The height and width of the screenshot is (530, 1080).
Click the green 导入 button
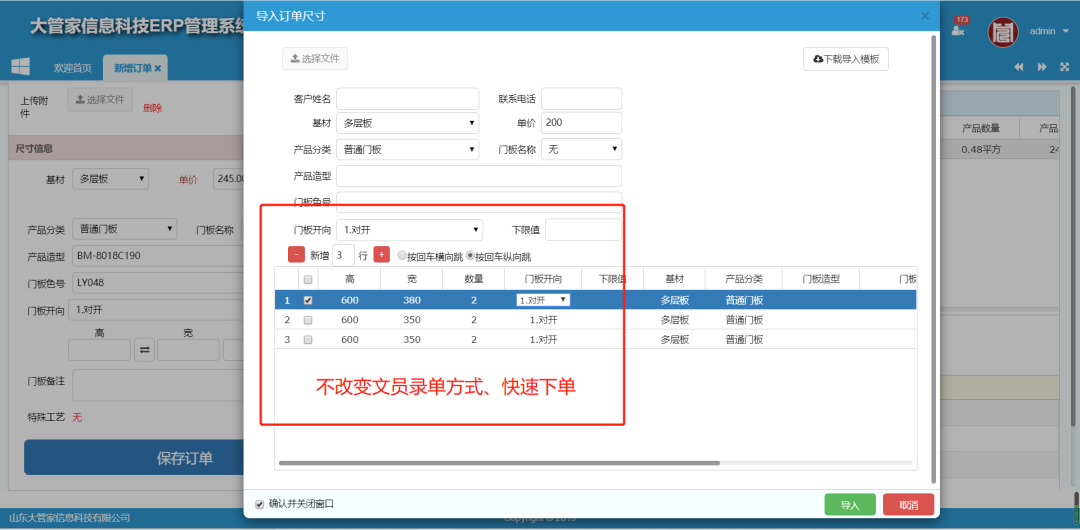(850, 505)
